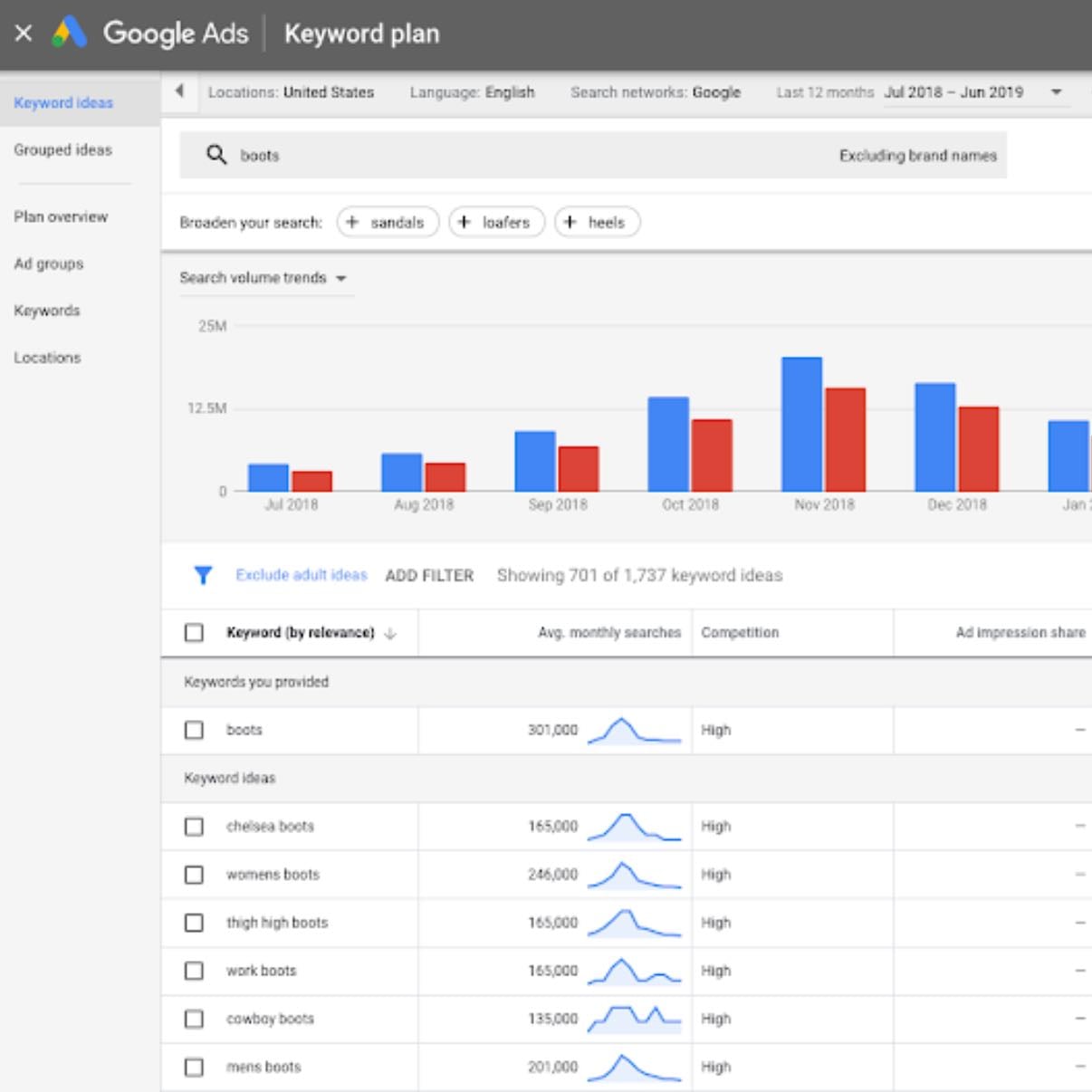Click red Nov 2018 chart bar
Screen dimensions: 1092x1092
pos(846,439)
